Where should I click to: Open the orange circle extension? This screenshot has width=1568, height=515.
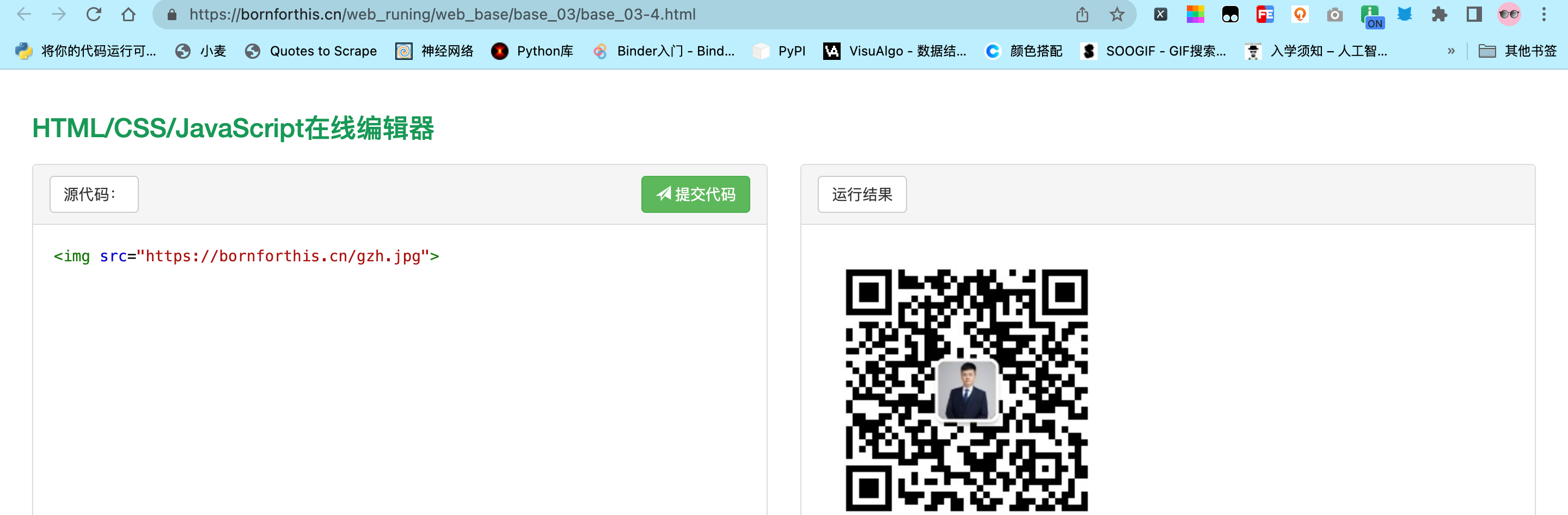click(x=1300, y=15)
